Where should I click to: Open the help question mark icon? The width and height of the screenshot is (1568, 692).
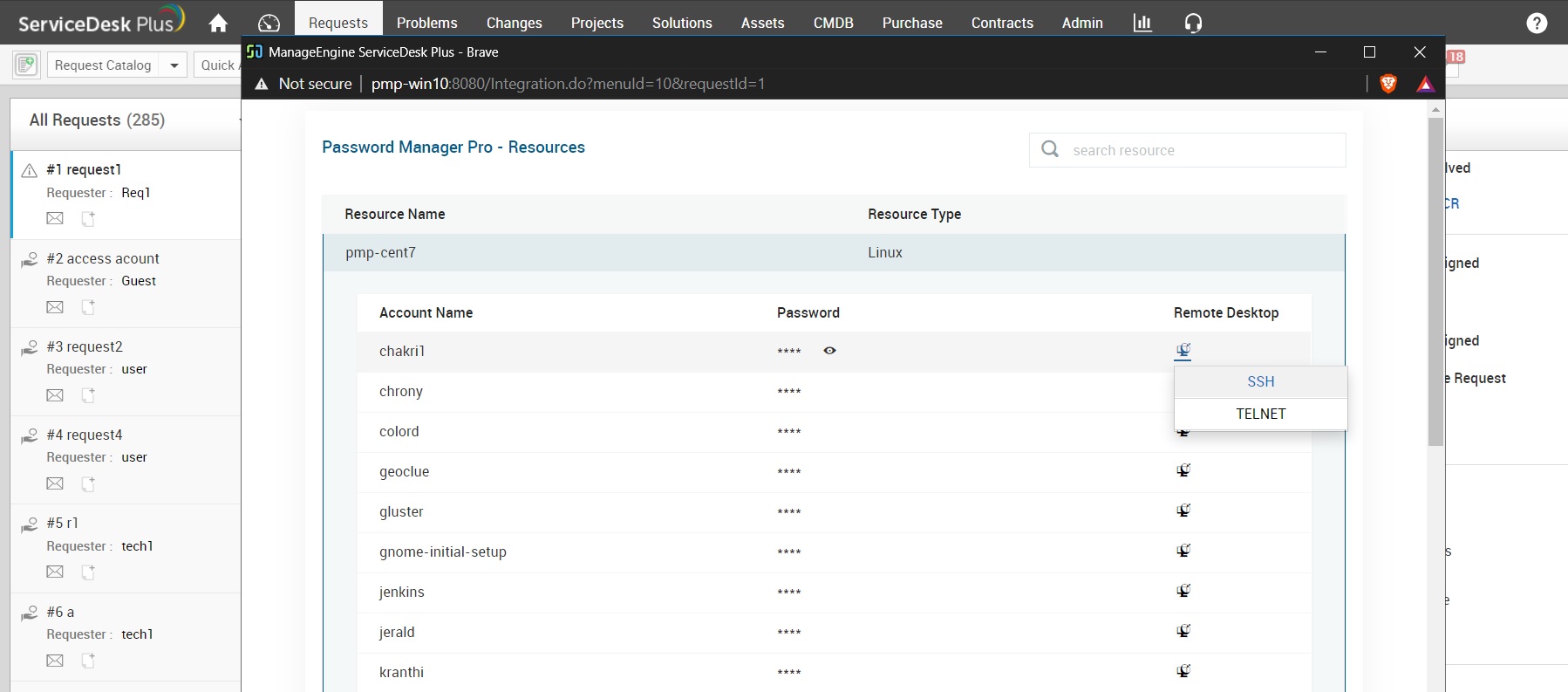[1537, 23]
